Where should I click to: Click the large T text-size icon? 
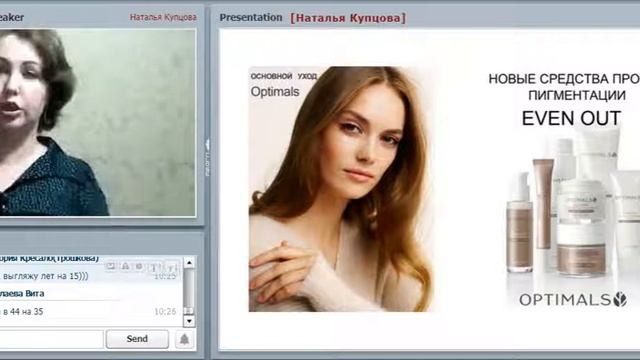[154, 268]
